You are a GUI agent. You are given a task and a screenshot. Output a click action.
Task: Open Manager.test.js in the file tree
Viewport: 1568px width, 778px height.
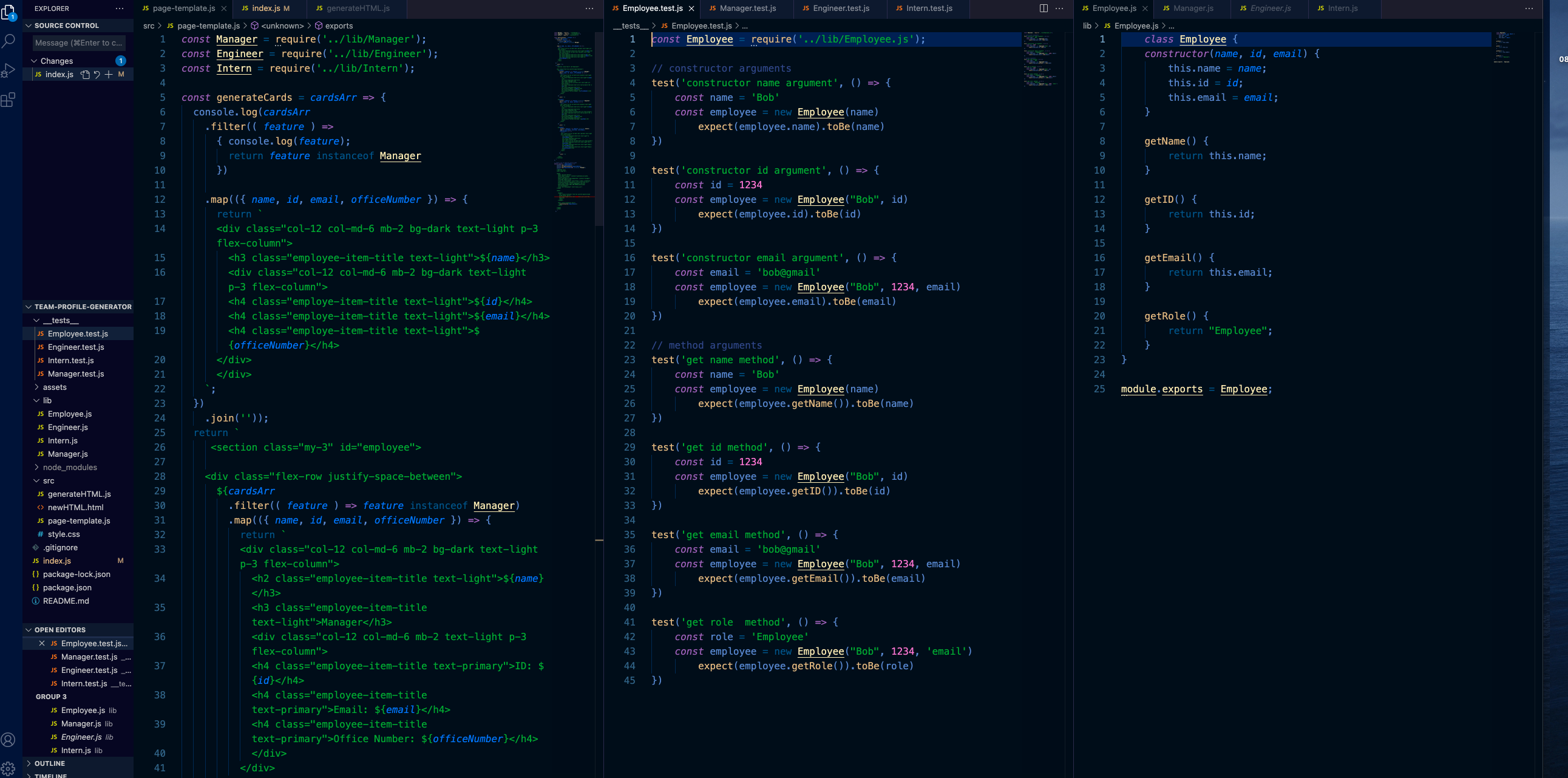point(78,374)
